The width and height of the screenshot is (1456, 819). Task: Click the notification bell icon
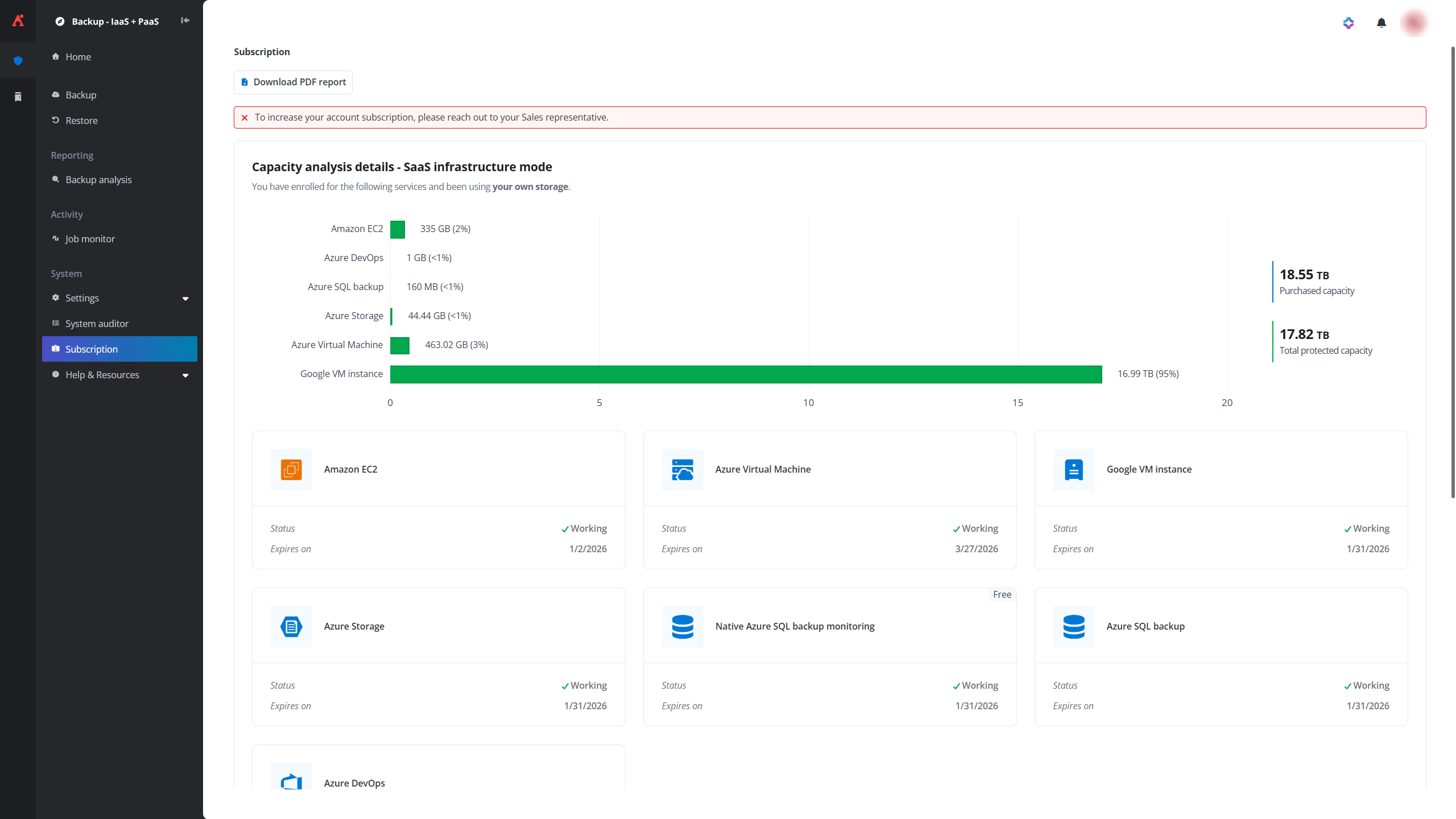click(x=1381, y=23)
